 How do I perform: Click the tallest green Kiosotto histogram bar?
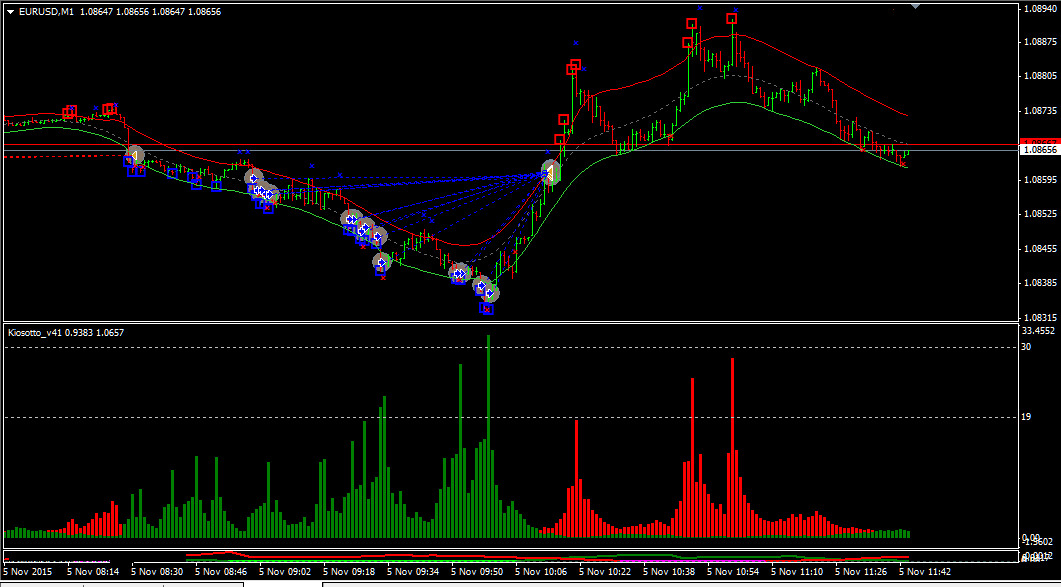tap(489, 436)
